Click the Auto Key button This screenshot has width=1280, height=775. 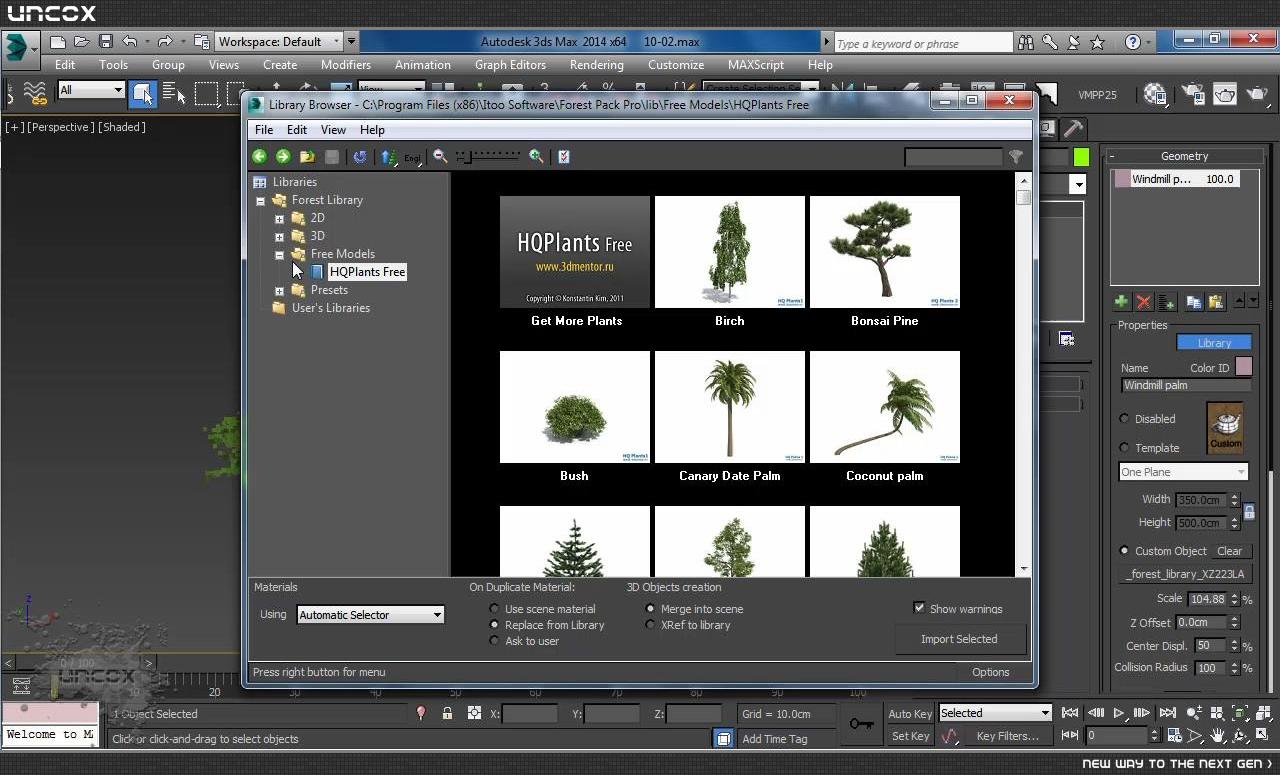(x=910, y=713)
